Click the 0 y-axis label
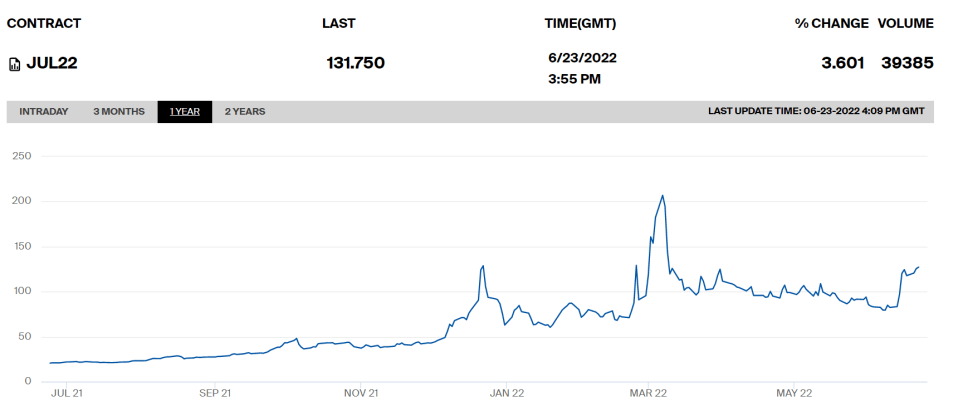The height and width of the screenshot is (406, 958). coord(28,382)
